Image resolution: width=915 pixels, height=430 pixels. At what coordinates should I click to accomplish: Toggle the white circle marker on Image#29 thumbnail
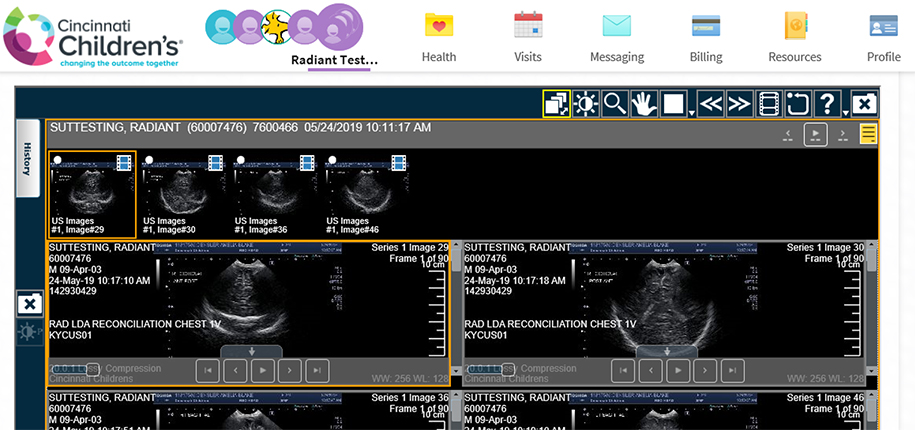[x=58, y=160]
